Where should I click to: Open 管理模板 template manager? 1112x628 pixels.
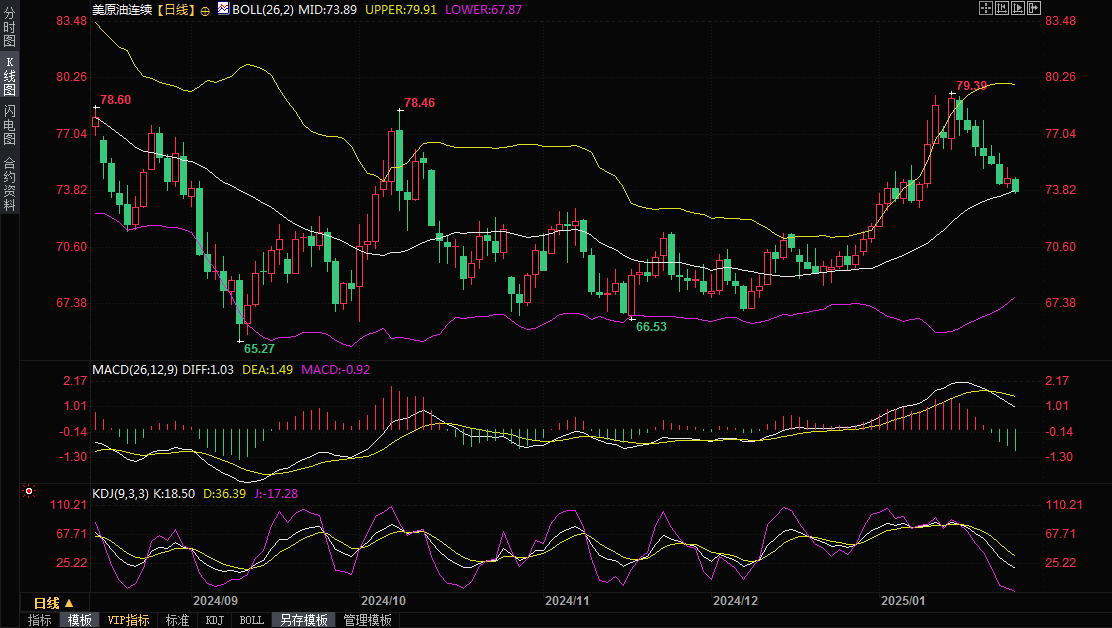click(367, 620)
